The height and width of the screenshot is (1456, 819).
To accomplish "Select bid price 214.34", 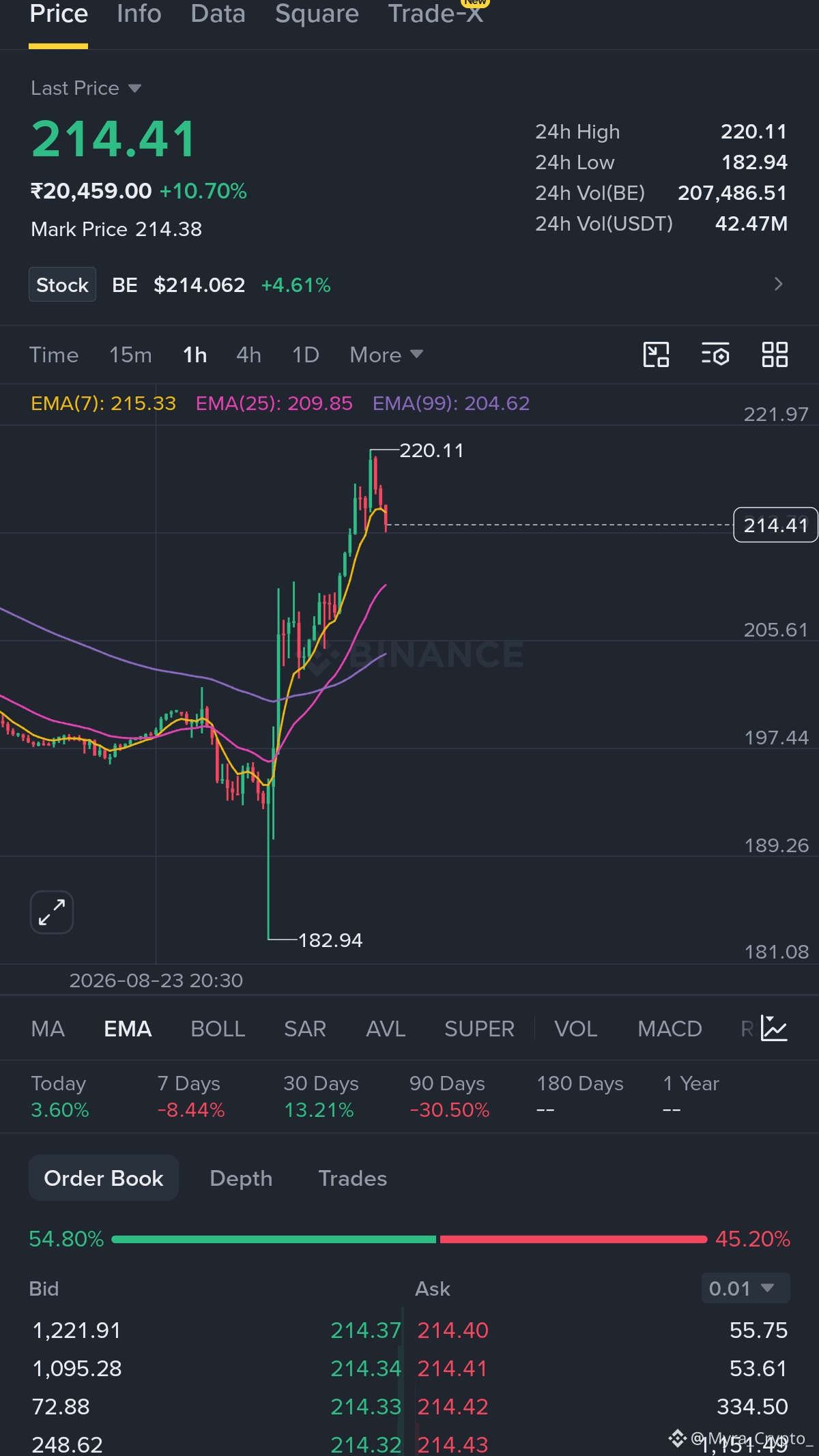I will 366,1368.
